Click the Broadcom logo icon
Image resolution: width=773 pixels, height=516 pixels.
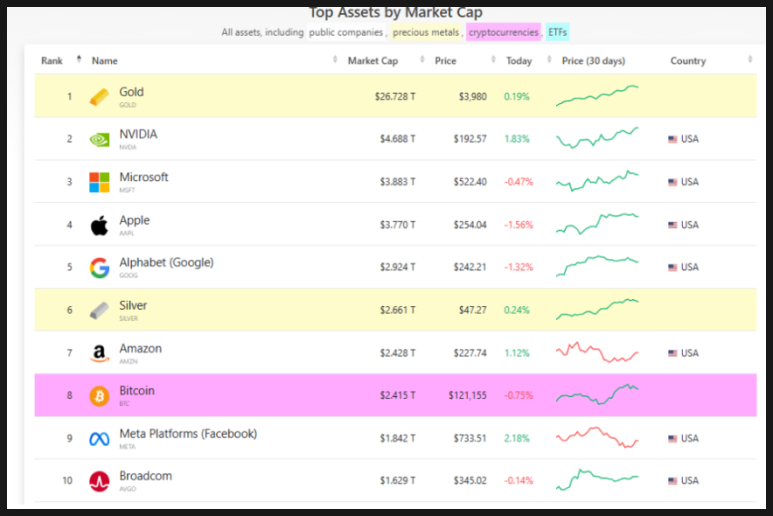point(99,481)
